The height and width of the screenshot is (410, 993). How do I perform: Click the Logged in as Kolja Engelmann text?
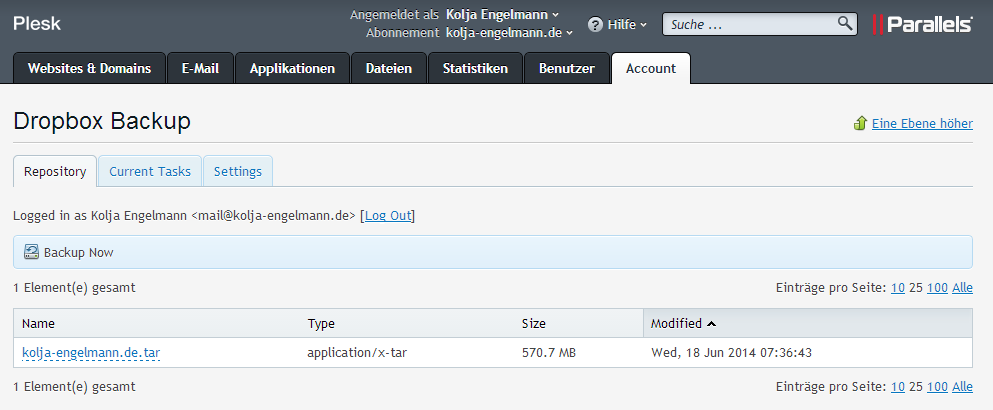[x=99, y=215]
